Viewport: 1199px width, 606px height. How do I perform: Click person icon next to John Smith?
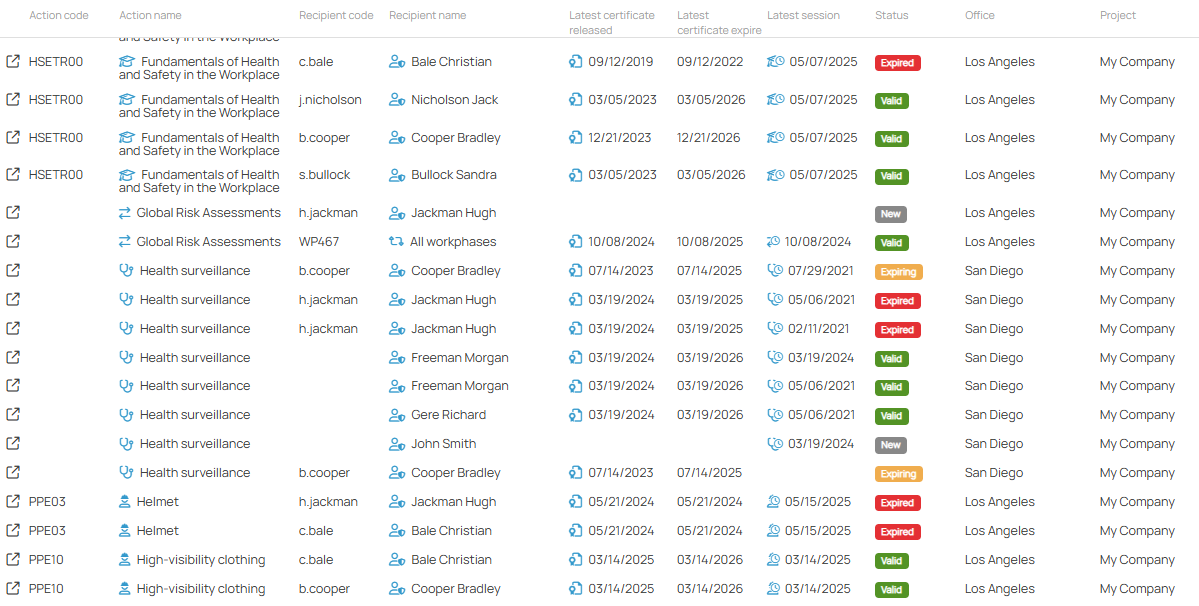pyautogui.click(x=397, y=444)
